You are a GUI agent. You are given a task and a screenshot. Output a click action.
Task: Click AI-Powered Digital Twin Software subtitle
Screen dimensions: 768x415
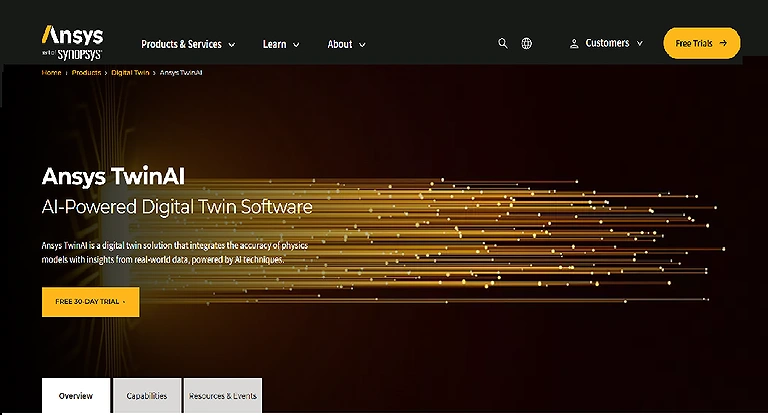coord(177,207)
